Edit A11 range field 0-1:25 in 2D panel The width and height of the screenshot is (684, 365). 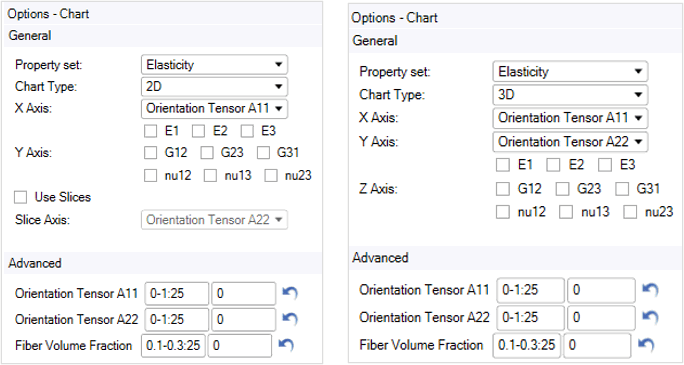[177, 293]
